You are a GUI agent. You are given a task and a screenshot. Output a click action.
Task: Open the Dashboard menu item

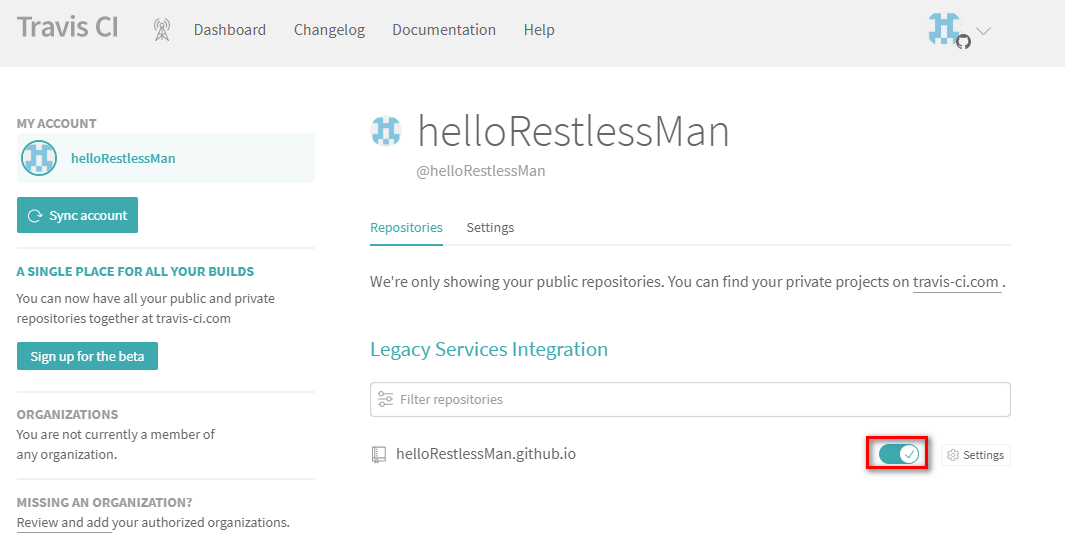230,30
